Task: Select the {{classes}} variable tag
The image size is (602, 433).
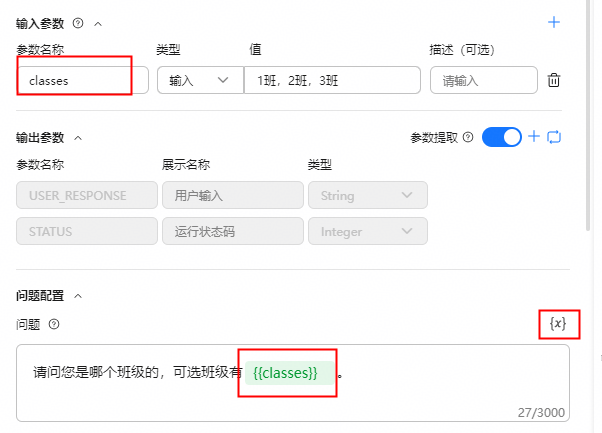Action: click(289, 373)
